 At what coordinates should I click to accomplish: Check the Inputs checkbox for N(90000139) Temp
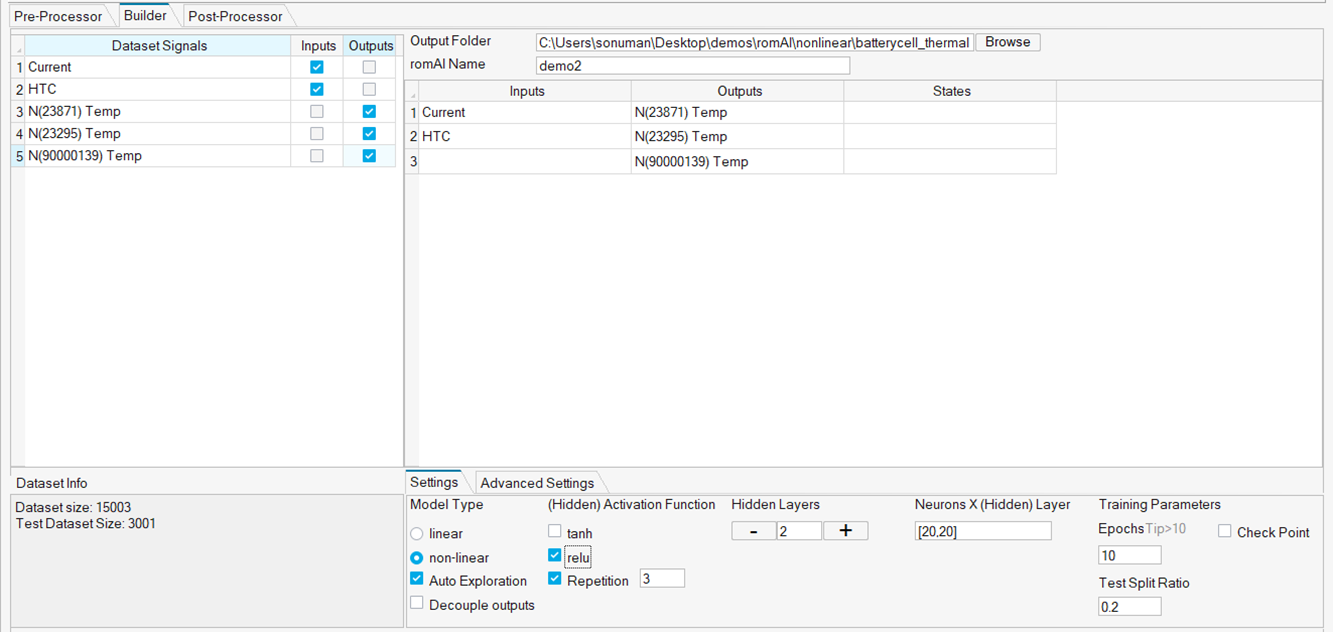click(x=317, y=155)
